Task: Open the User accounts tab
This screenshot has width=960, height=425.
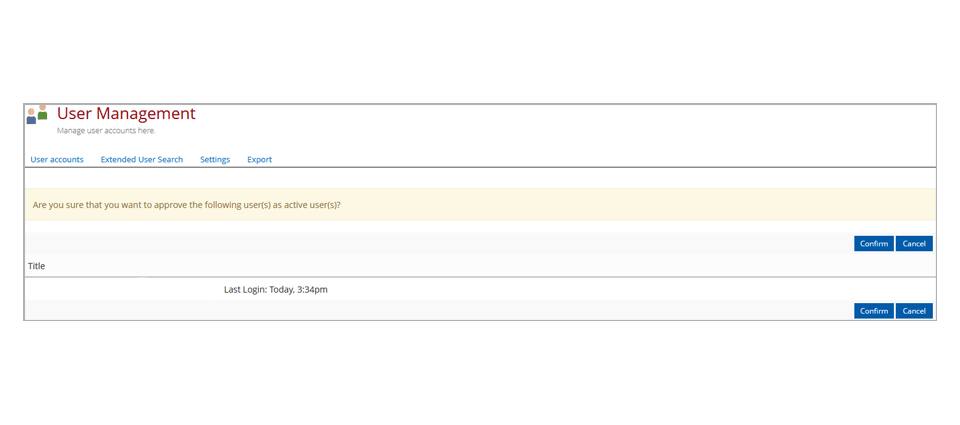Action: [57, 159]
